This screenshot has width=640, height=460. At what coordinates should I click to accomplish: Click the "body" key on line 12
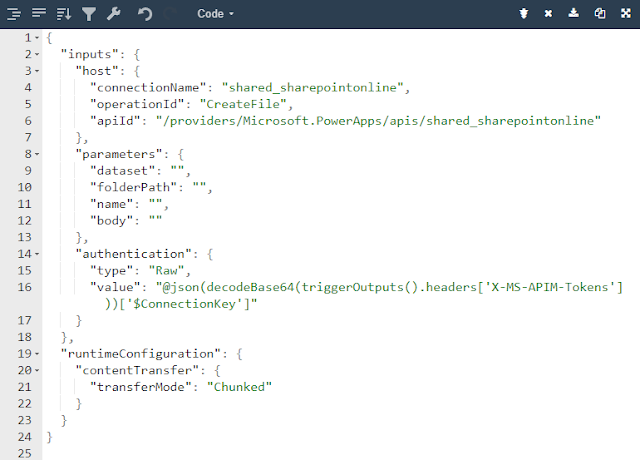click(111, 220)
